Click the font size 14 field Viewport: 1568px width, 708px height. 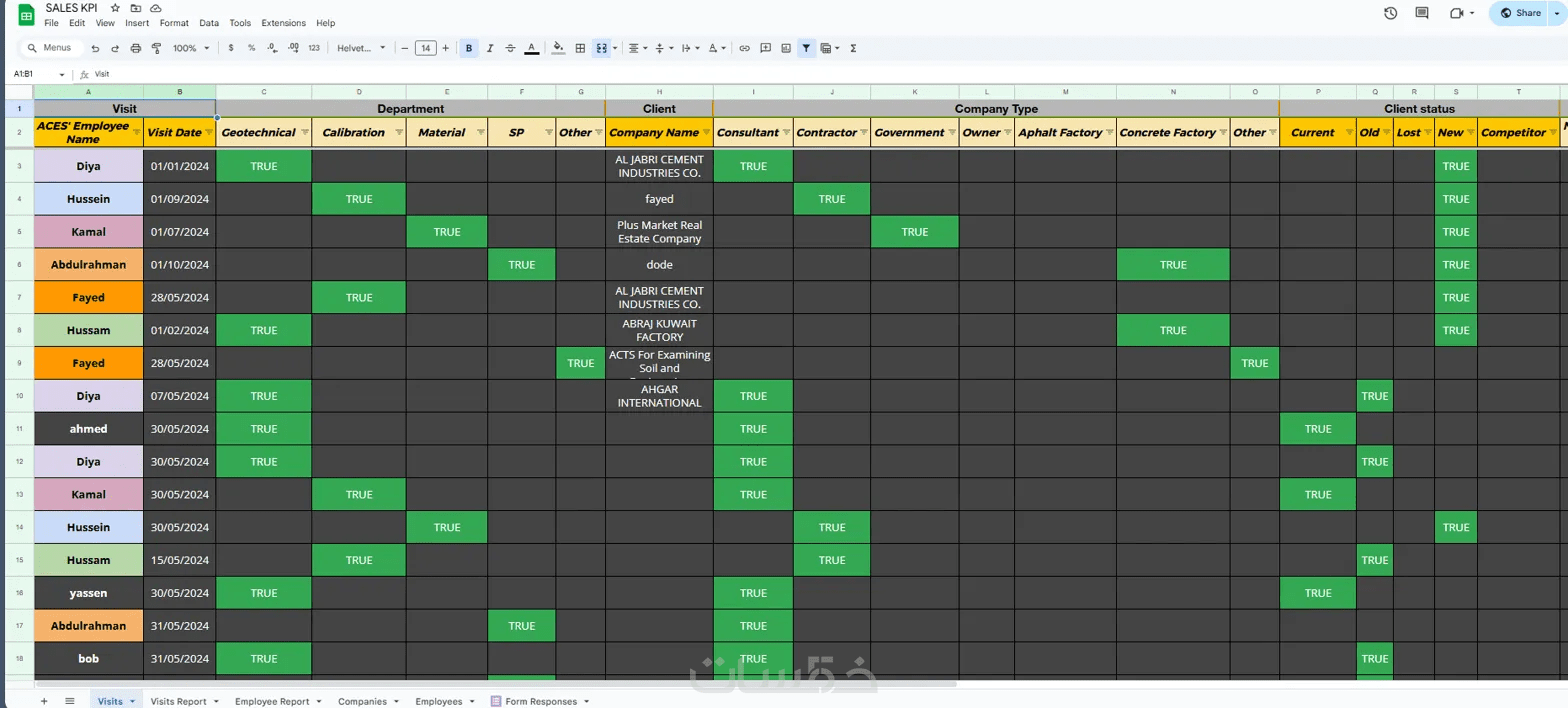point(425,48)
